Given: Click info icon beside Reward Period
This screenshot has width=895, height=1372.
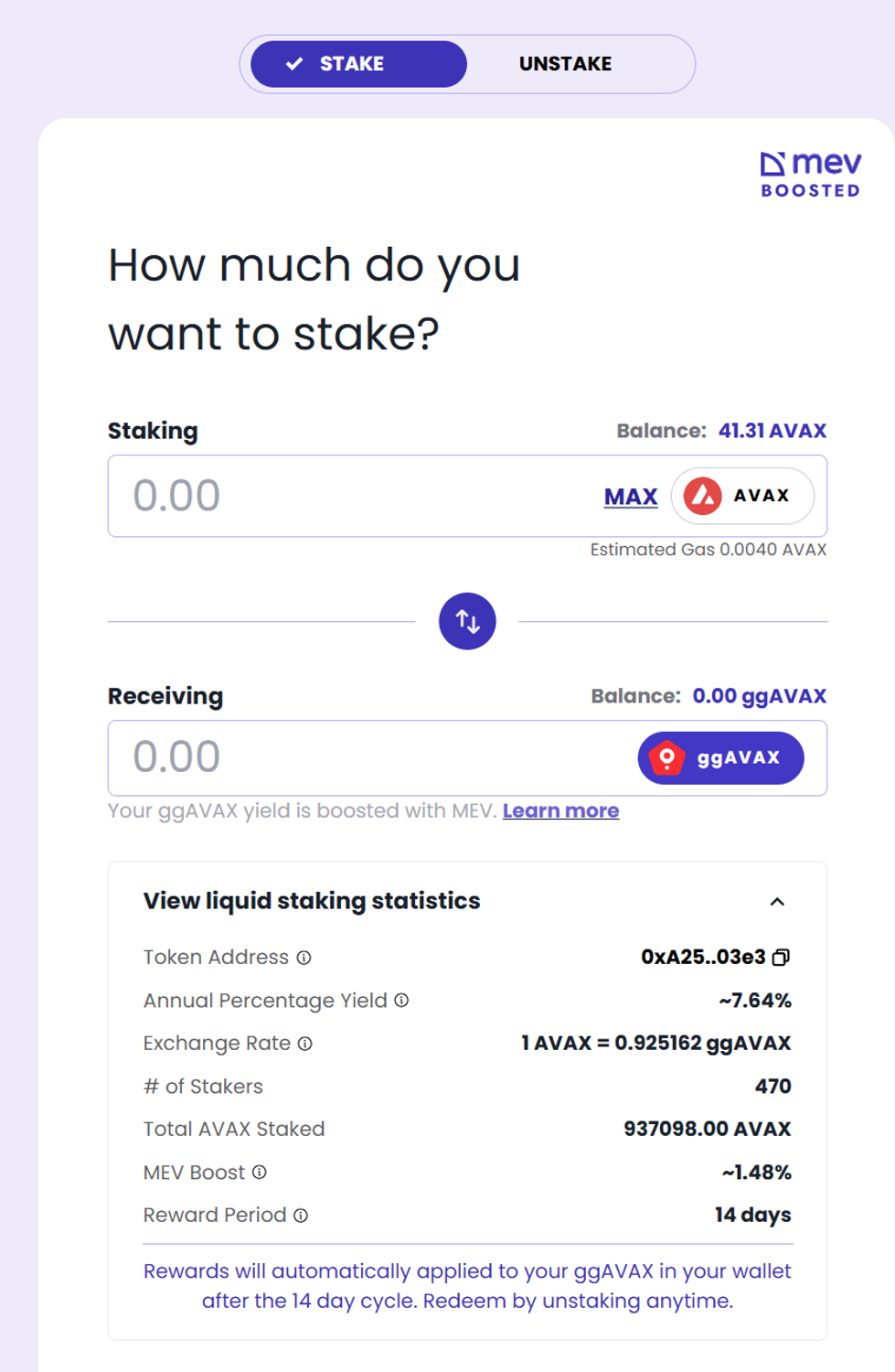Looking at the screenshot, I should [301, 1215].
